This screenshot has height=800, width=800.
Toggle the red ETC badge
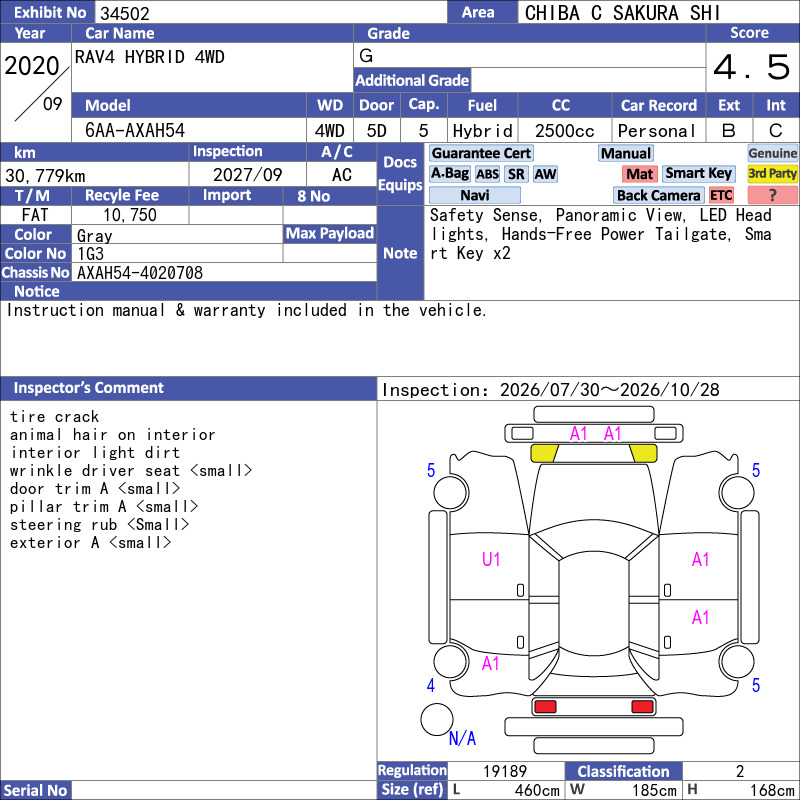click(721, 195)
